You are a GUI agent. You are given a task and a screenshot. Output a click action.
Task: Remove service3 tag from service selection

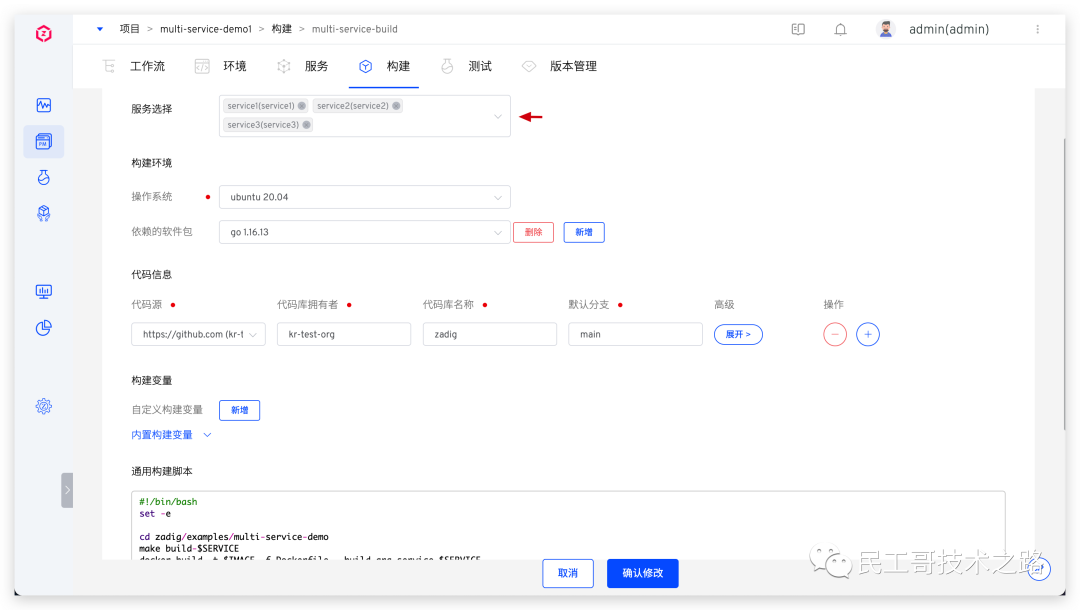pyautogui.click(x=306, y=125)
